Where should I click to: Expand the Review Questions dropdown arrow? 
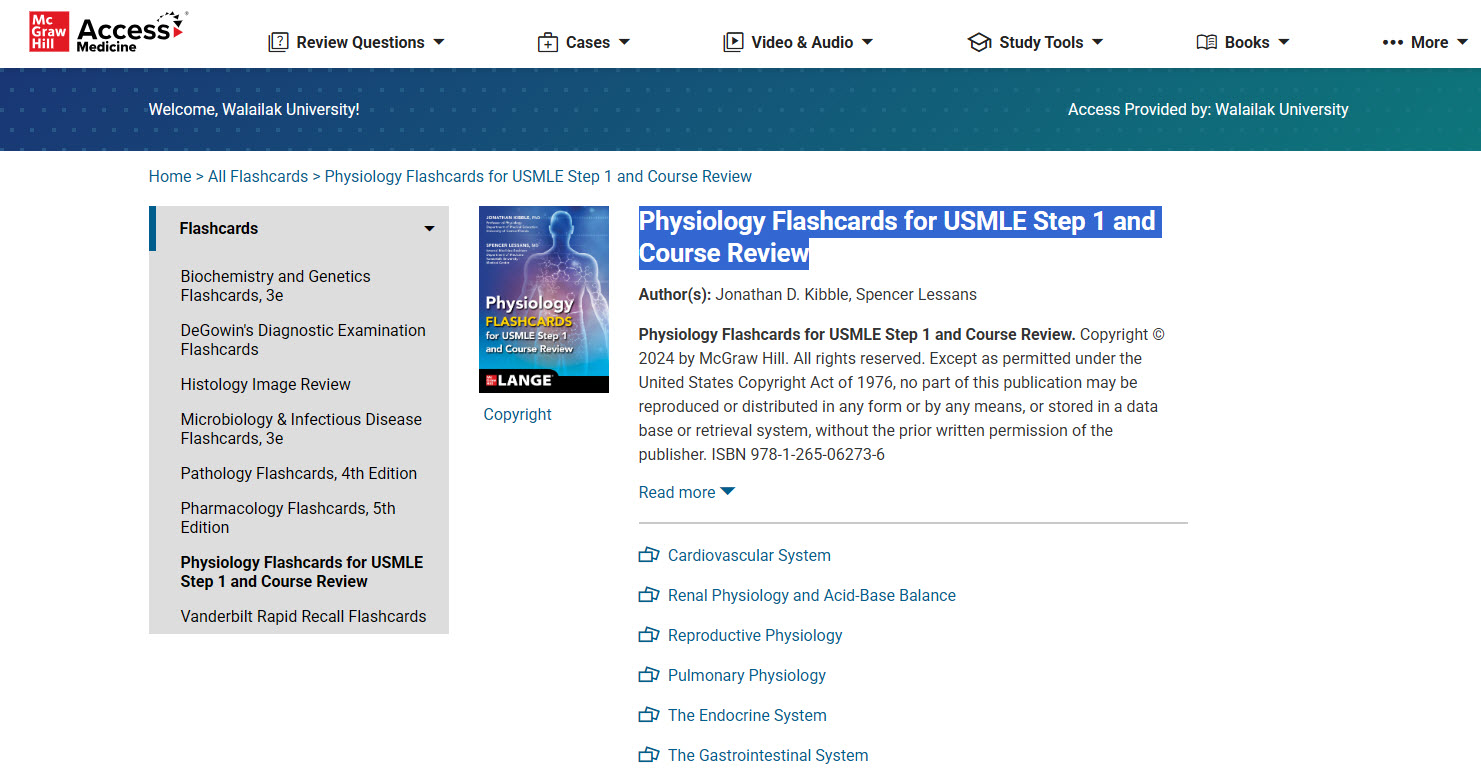point(438,42)
